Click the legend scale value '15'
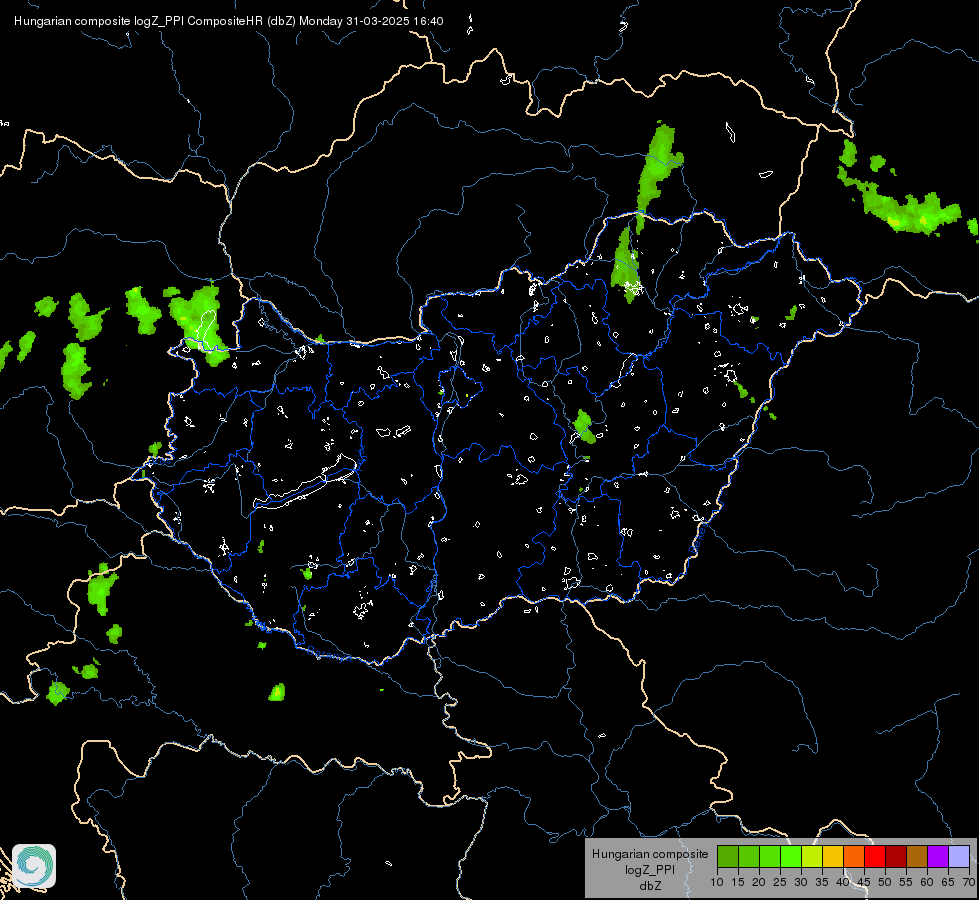The height and width of the screenshot is (900, 979). (738, 882)
